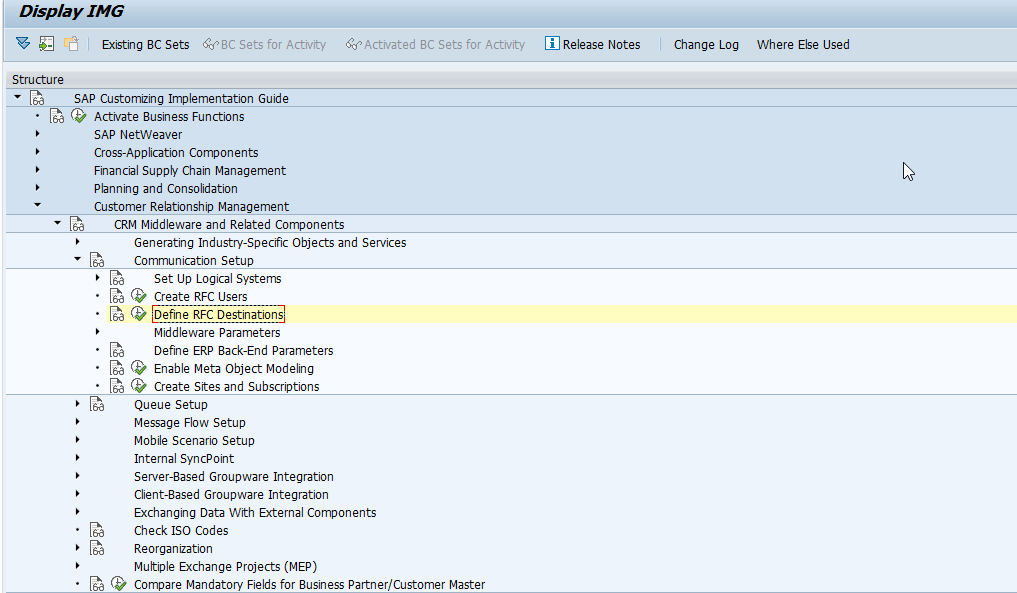The height and width of the screenshot is (593, 1017).
Task: Open documentation icon for Compare Mandatory Fields
Action: pyautogui.click(x=97, y=585)
